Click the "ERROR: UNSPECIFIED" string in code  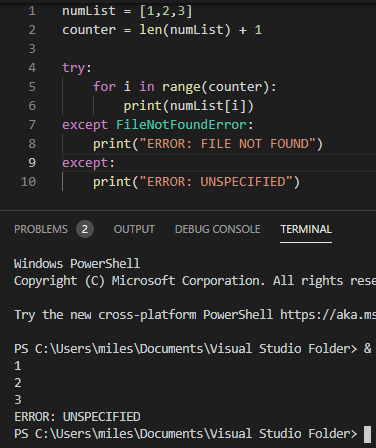[216, 182]
